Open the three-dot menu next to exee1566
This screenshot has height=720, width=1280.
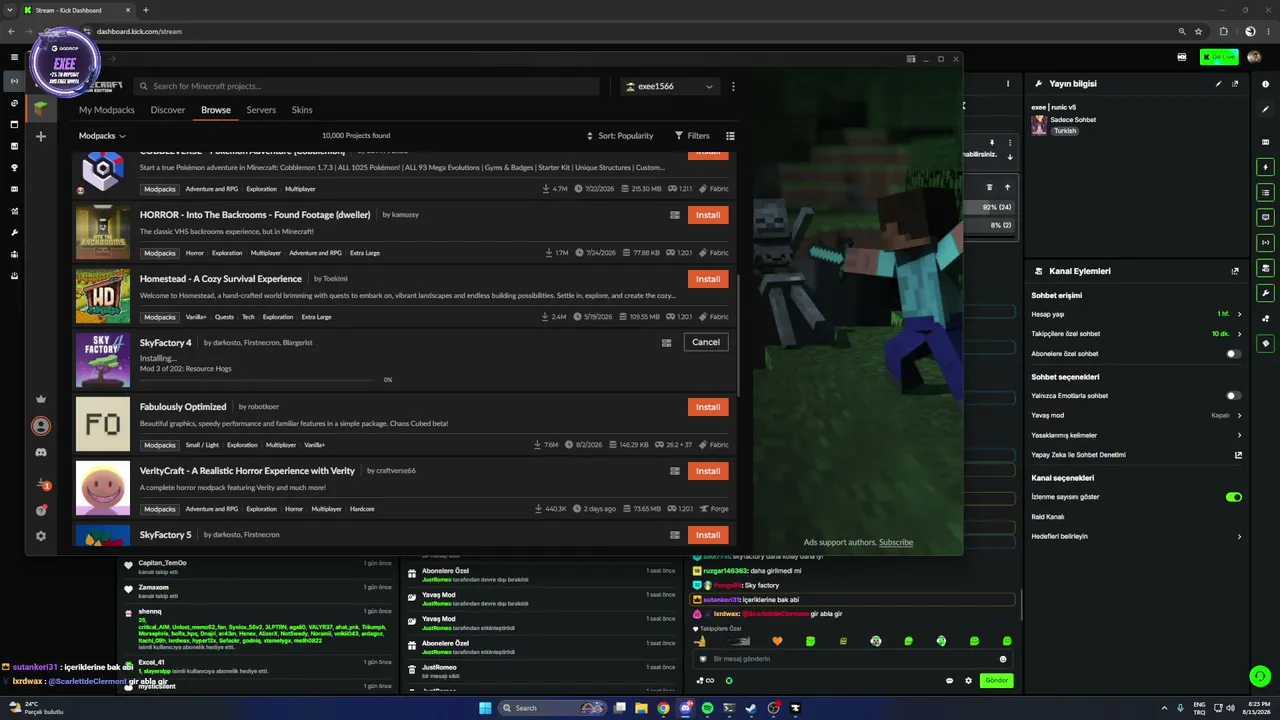tap(733, 86)
